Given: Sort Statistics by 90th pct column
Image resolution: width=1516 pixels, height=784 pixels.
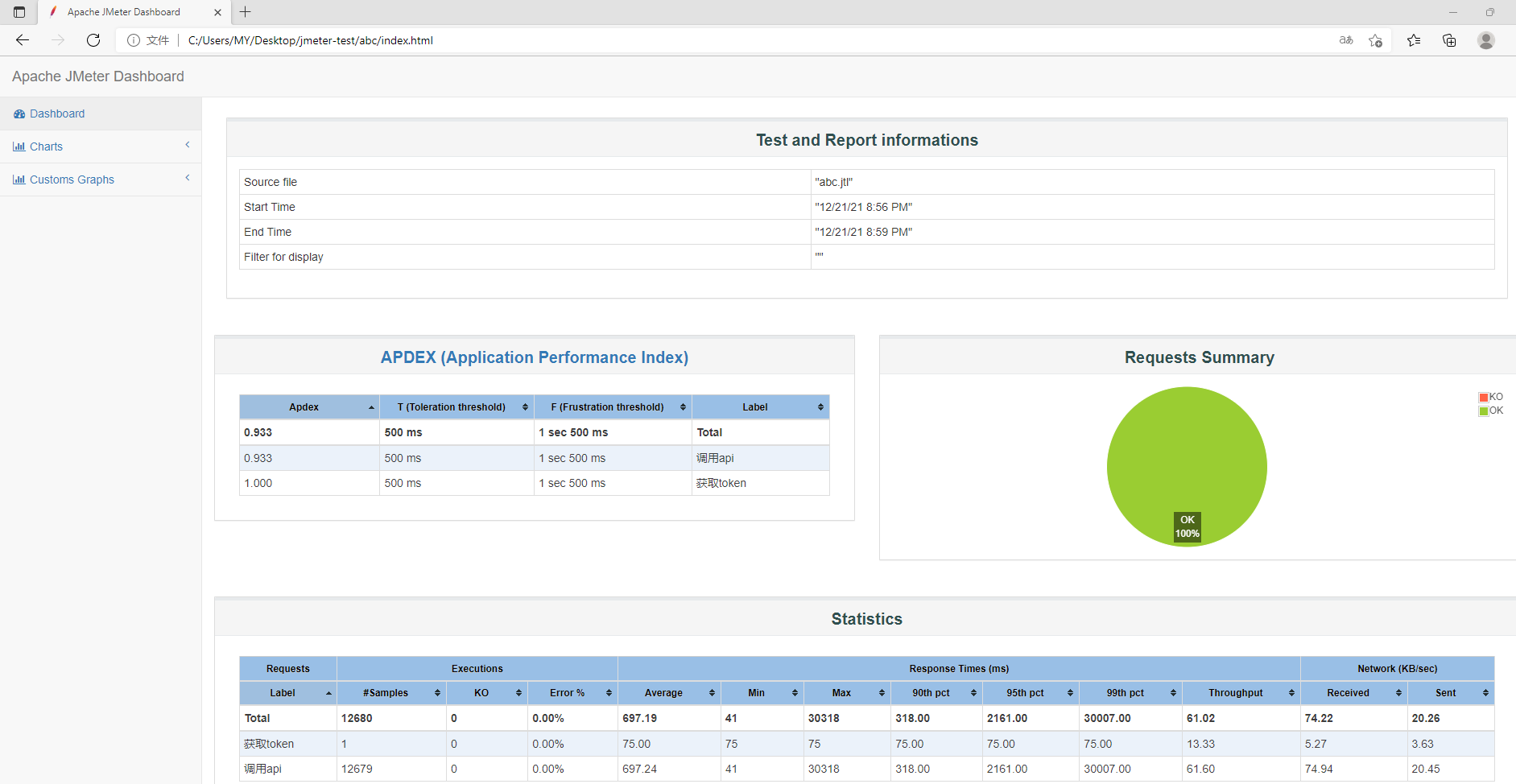Looking at the screenshot, I should click(x=936, y=693).
